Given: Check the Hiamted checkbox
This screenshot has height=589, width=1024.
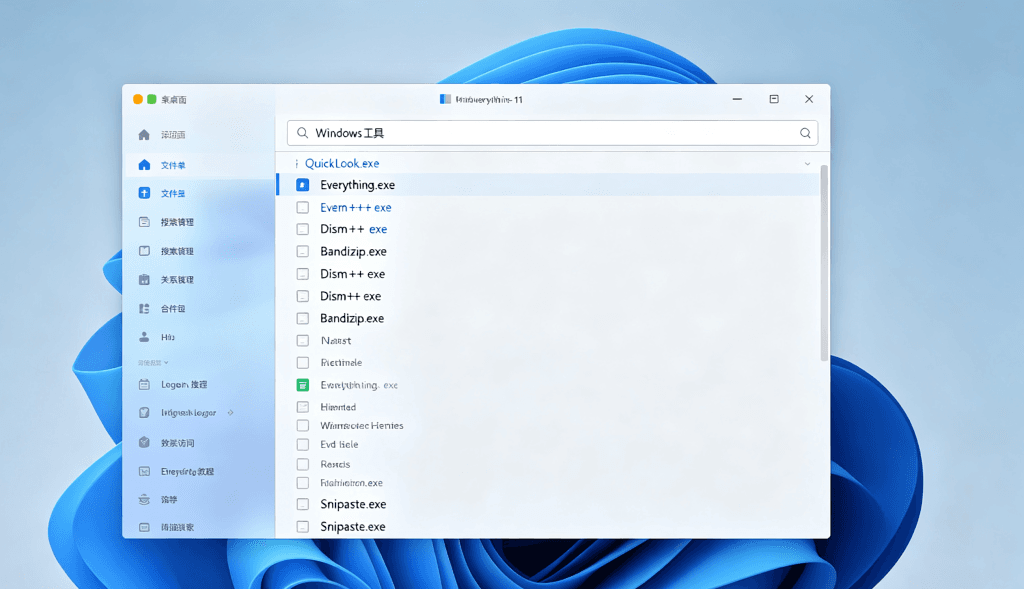Looking at the screenshot, I should [302, 407].
